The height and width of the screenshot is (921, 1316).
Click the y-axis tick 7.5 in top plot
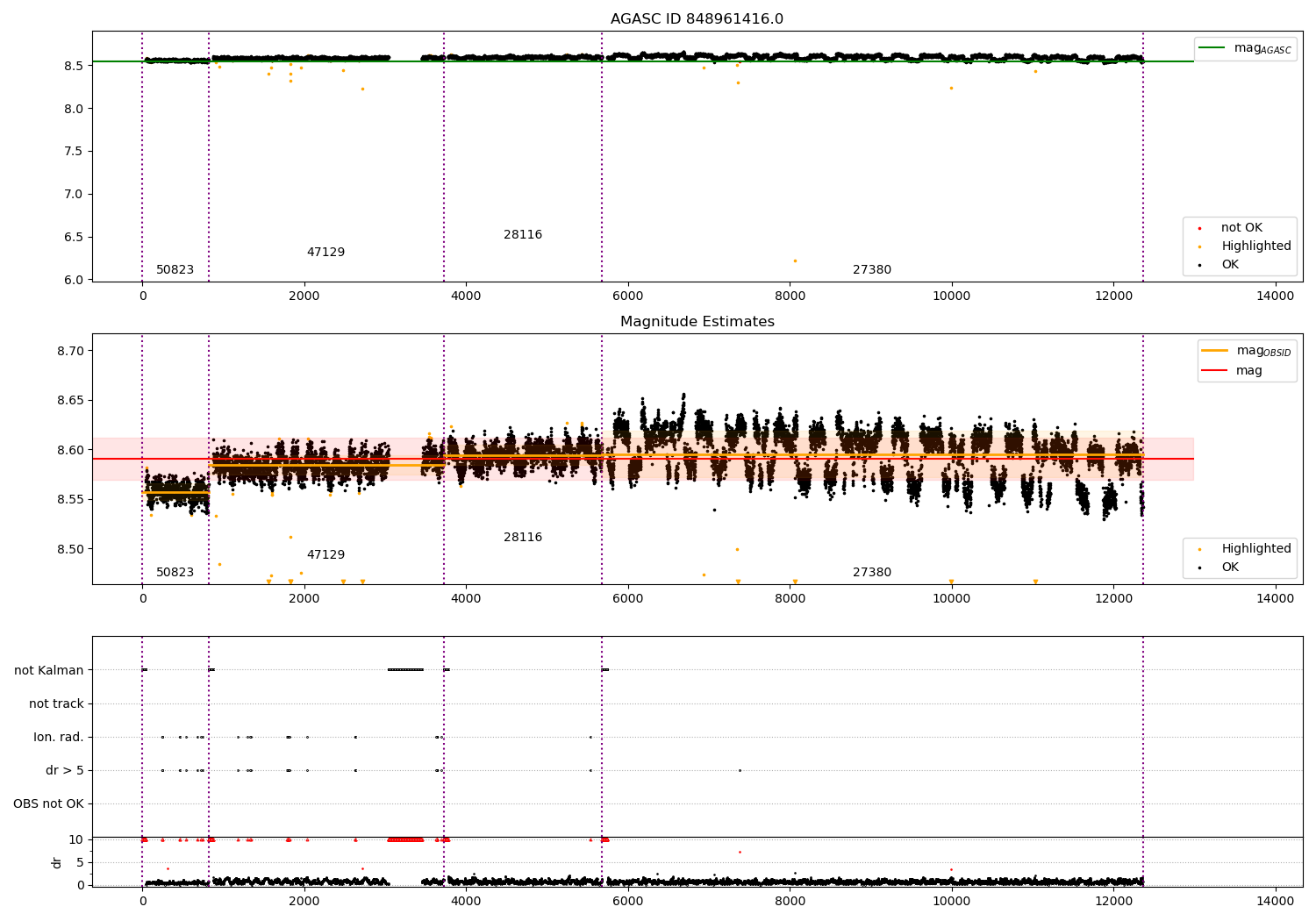coord(74,152)
